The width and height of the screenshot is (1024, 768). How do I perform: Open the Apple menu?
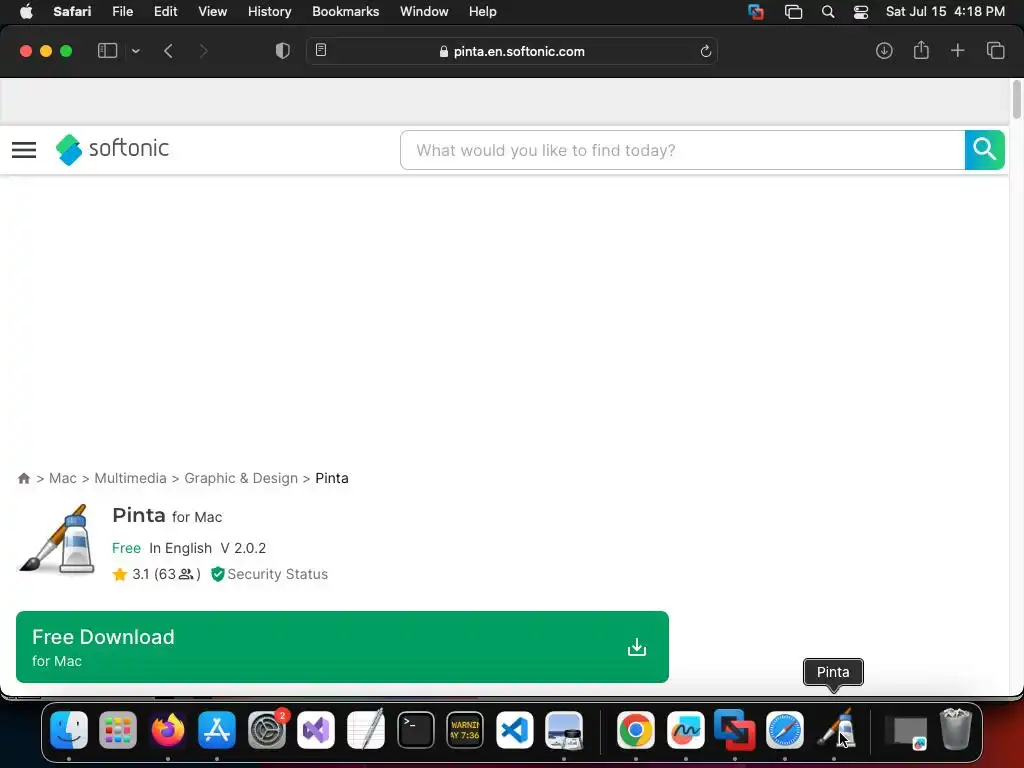[26, 12]
